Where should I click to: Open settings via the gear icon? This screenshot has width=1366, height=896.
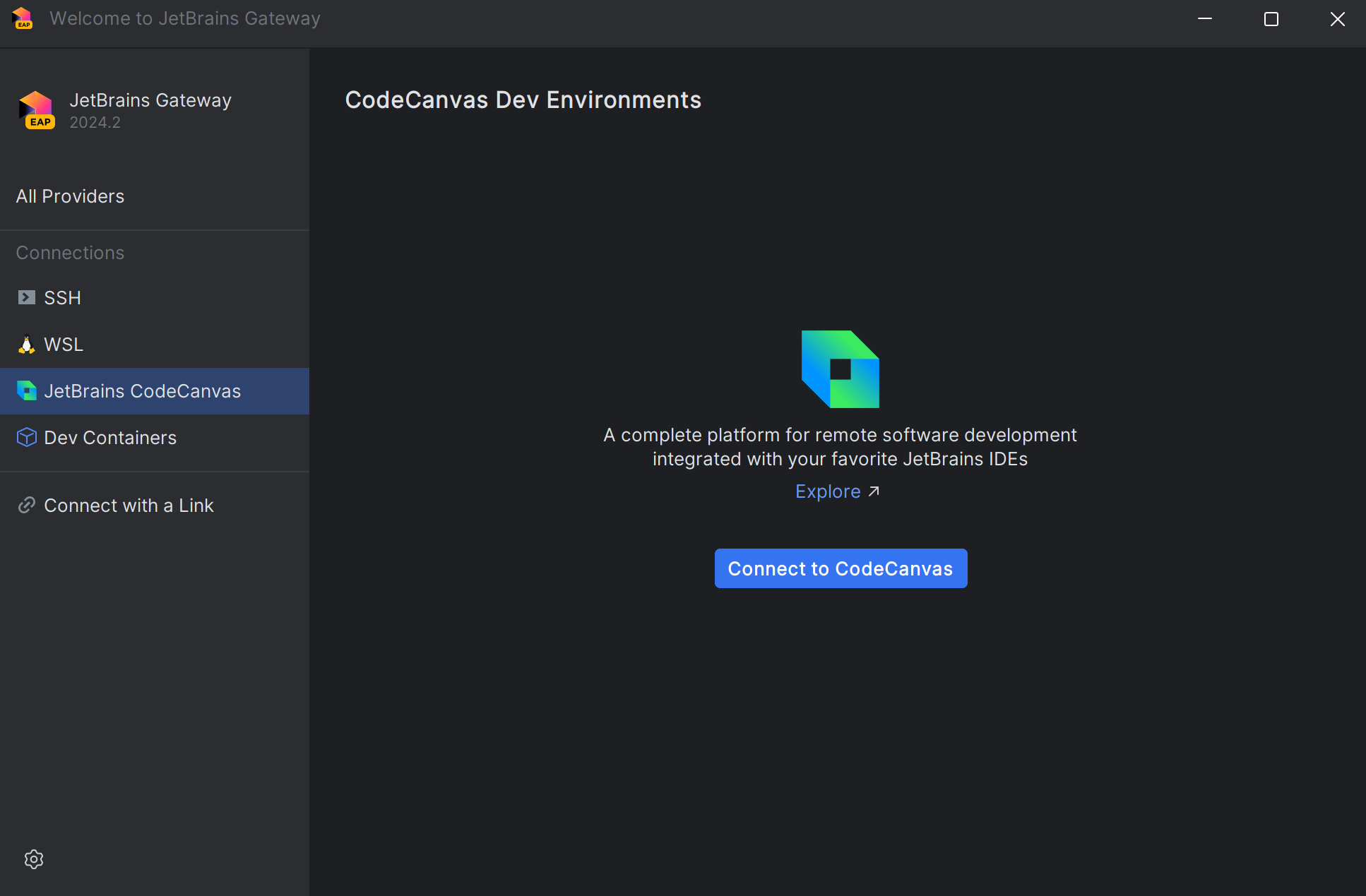(x=34, y=859)
